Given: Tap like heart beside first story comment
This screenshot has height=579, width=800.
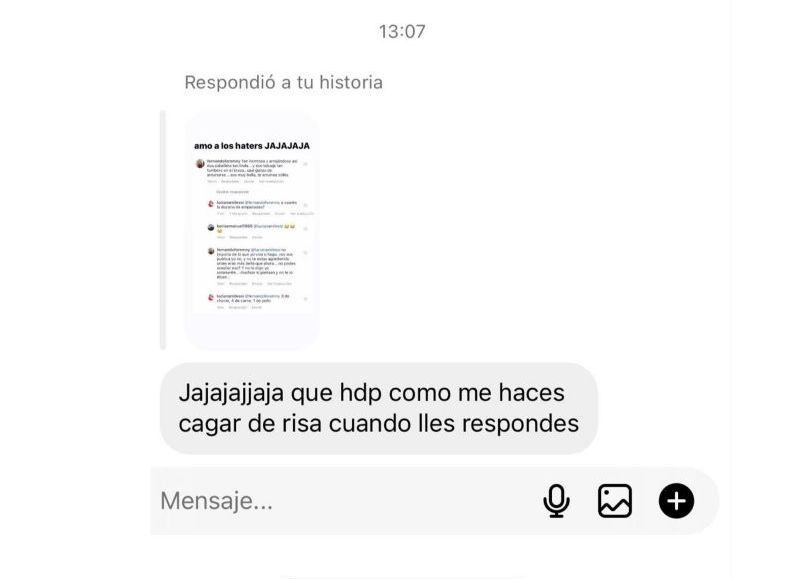Looking at the screenshot, I should [306, 164].
